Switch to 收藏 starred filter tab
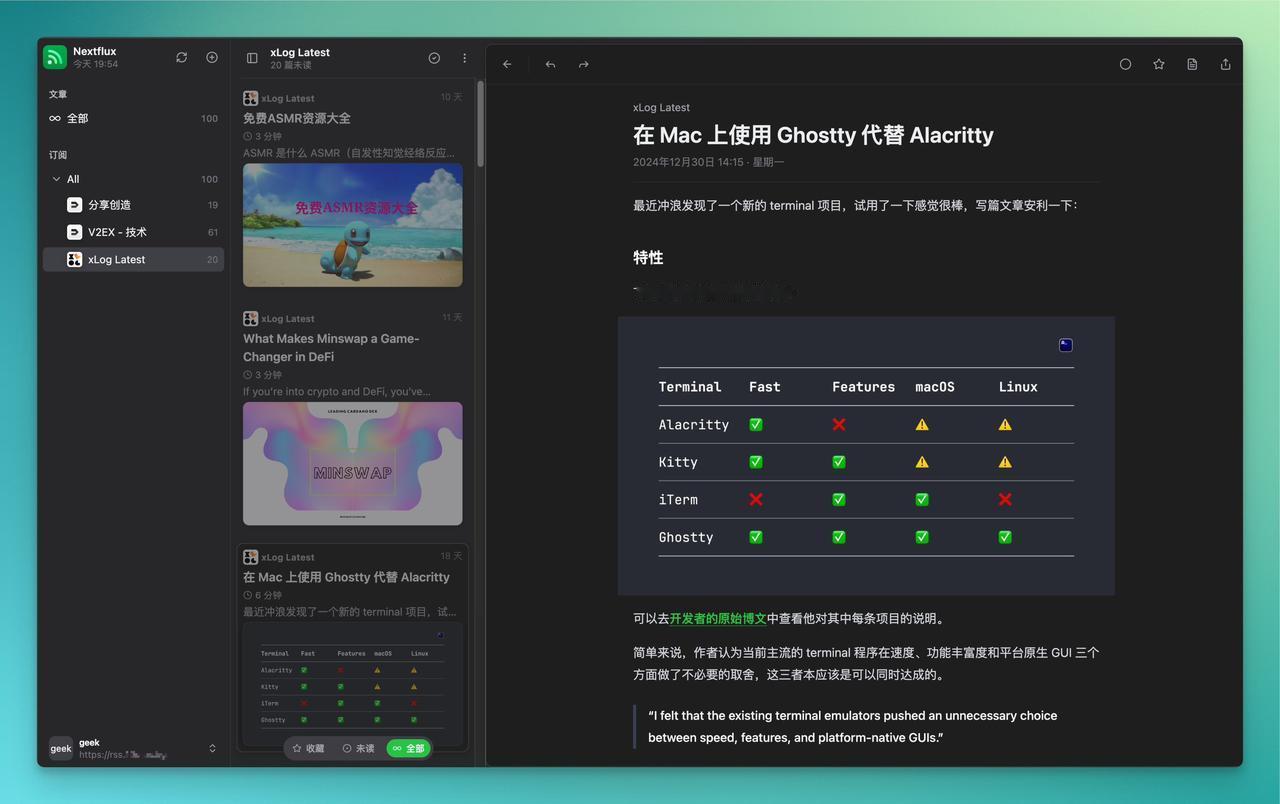The image size is (1280, 804). 308,748
